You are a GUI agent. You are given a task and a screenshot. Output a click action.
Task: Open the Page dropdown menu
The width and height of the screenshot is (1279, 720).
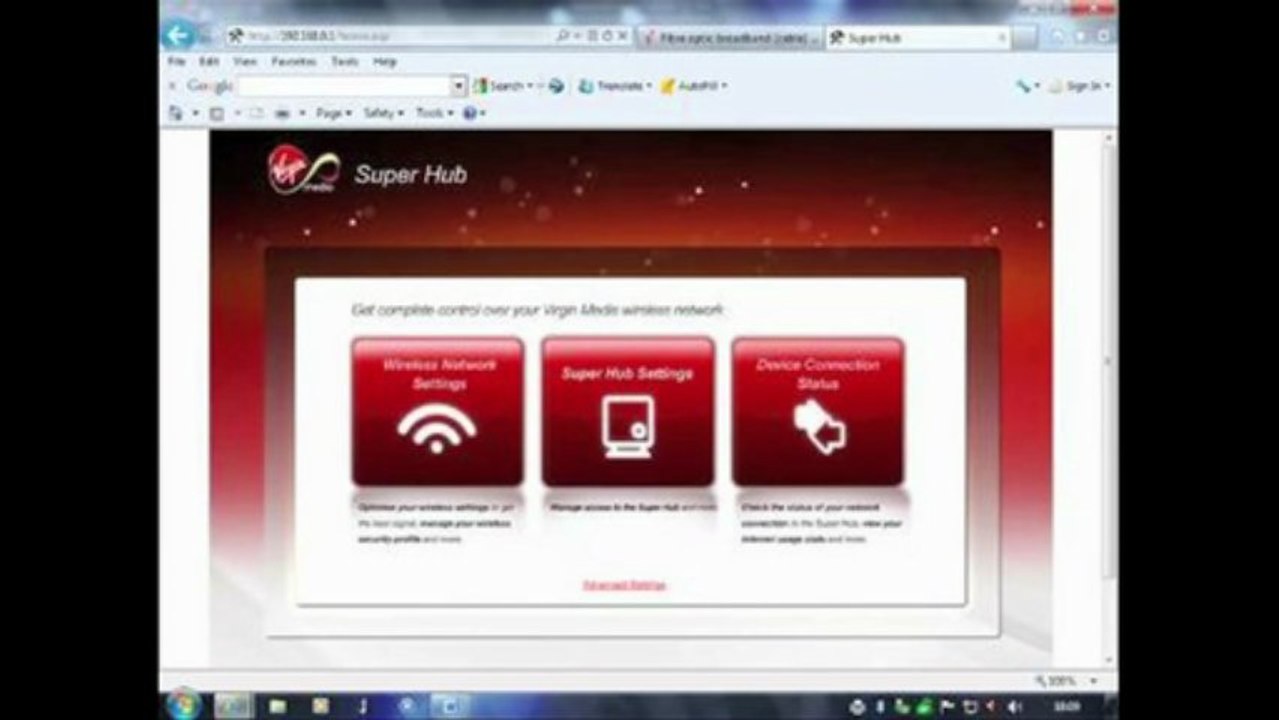(334, 113)
